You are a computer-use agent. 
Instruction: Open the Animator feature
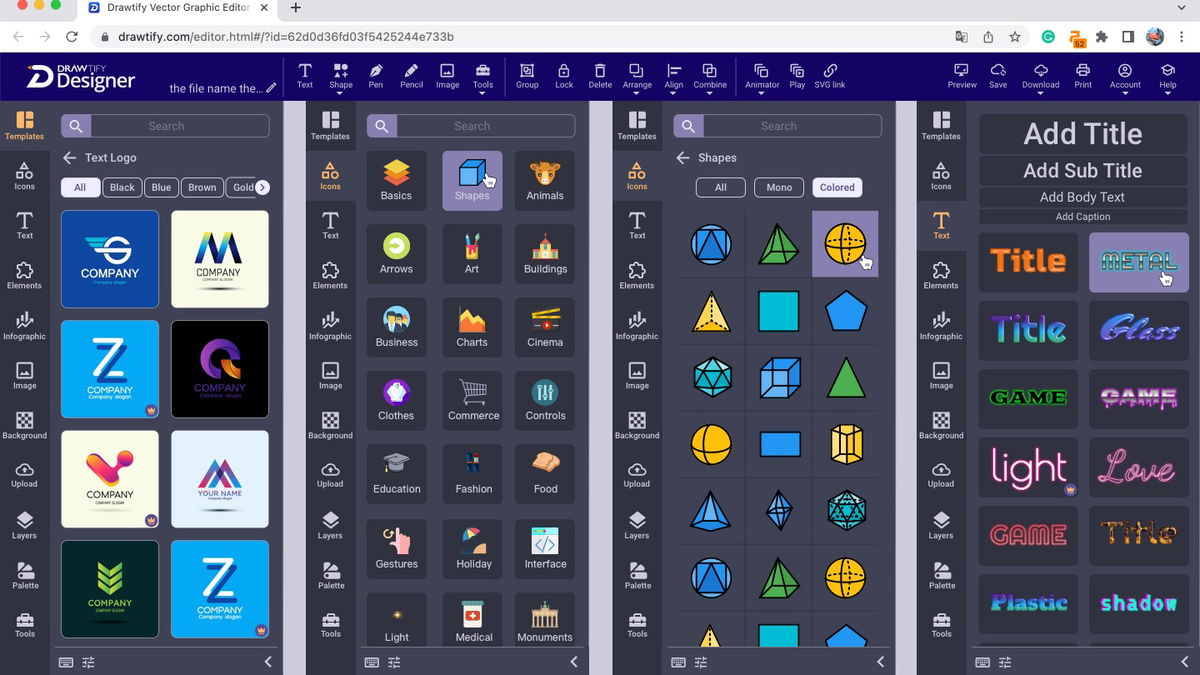pyautogui.click(x=761, y=75)
